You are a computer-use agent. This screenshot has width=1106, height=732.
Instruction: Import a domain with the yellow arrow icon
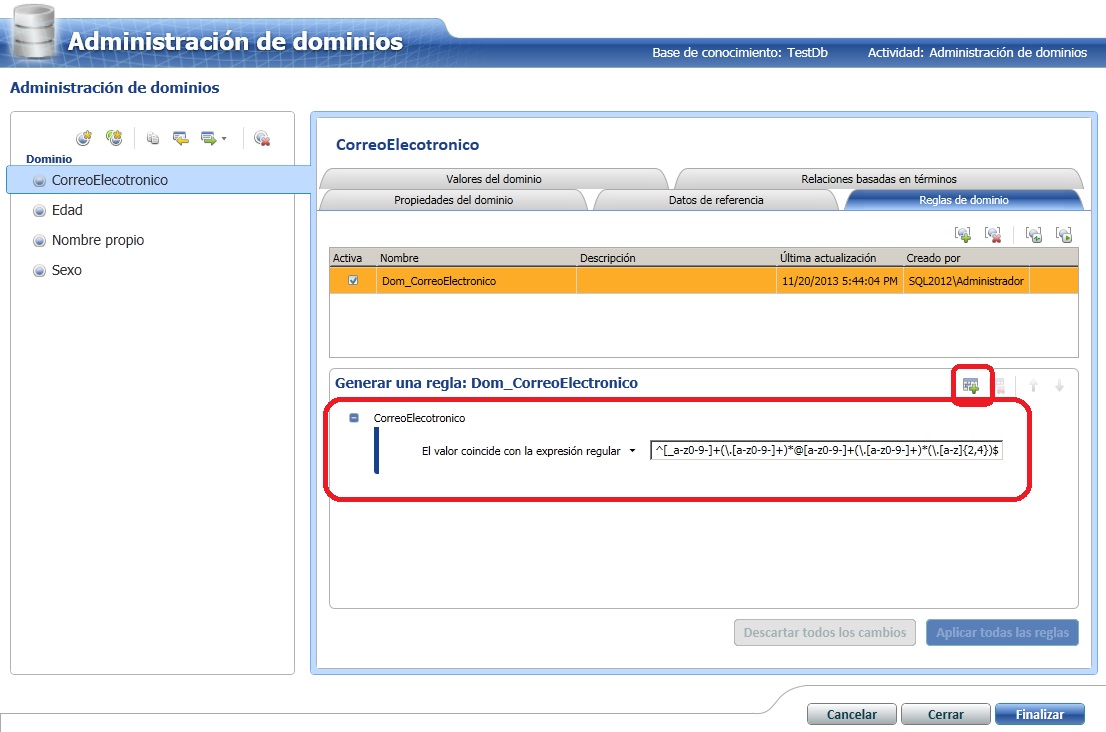[x=180, y=137]
